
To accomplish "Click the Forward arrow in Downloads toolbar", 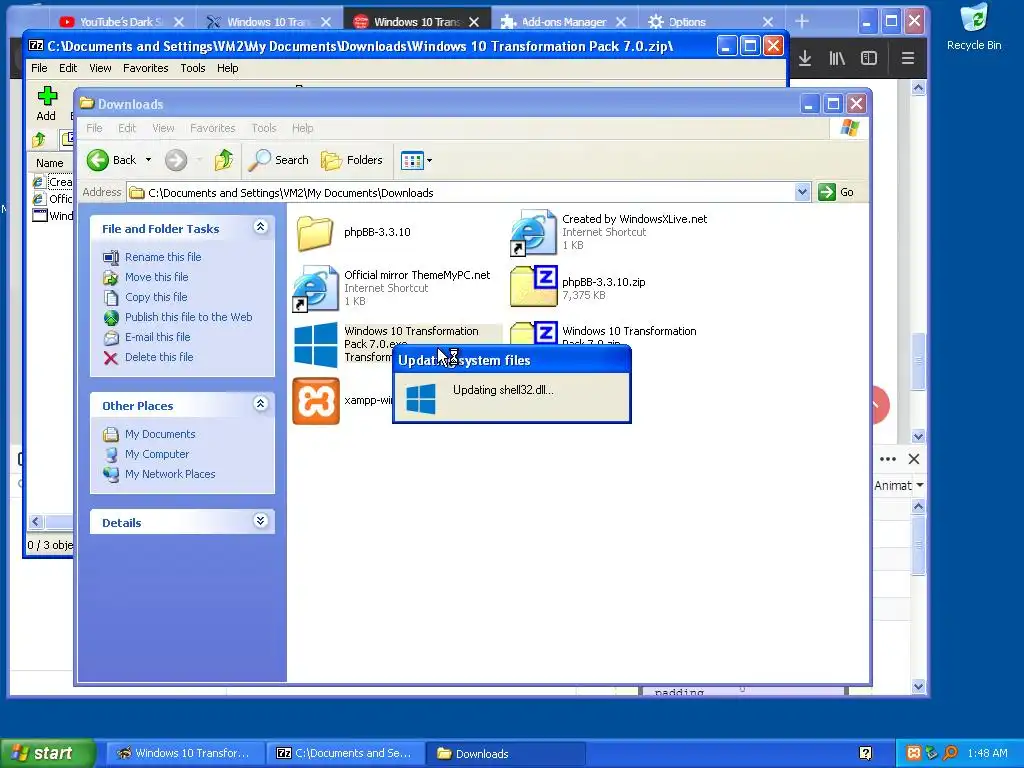I will (176, 160).
